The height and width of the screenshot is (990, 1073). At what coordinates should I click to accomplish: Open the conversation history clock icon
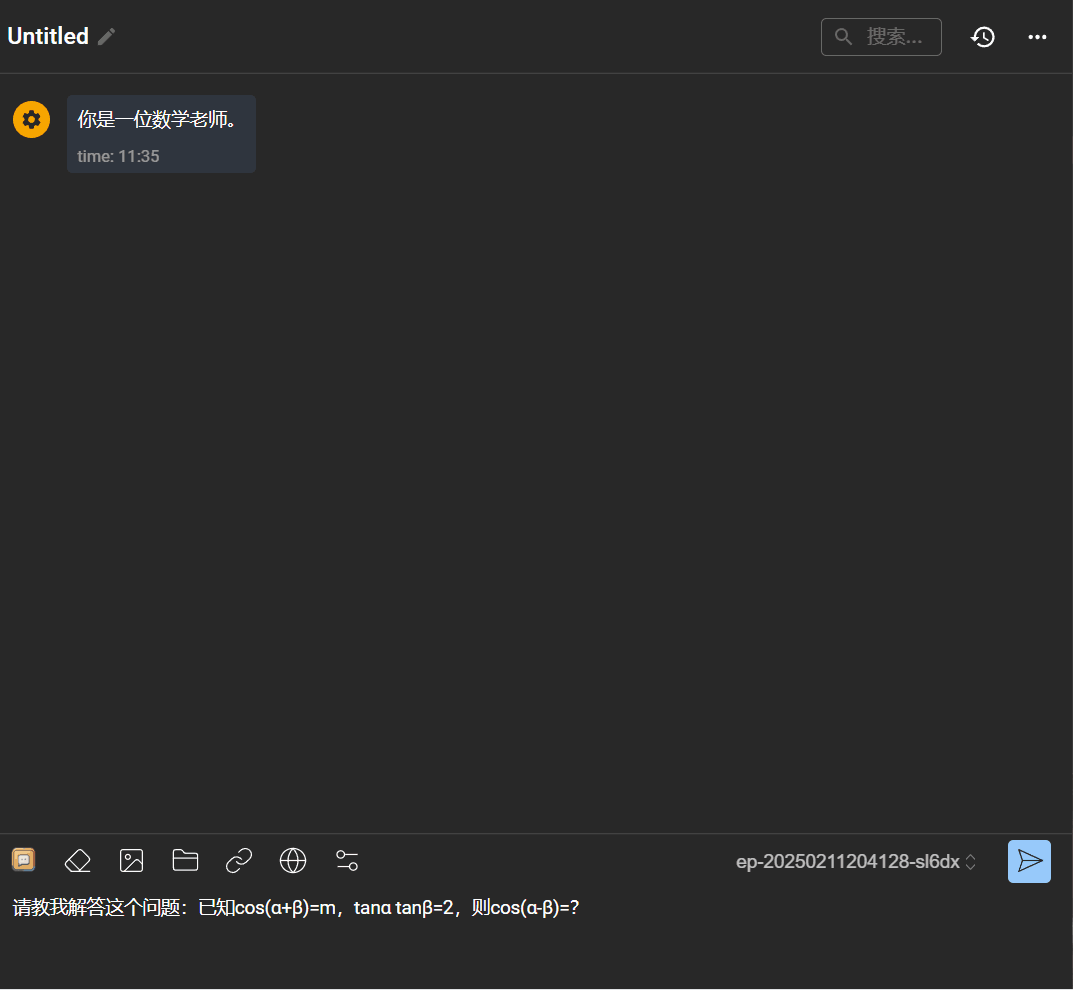tap(983, 37)
